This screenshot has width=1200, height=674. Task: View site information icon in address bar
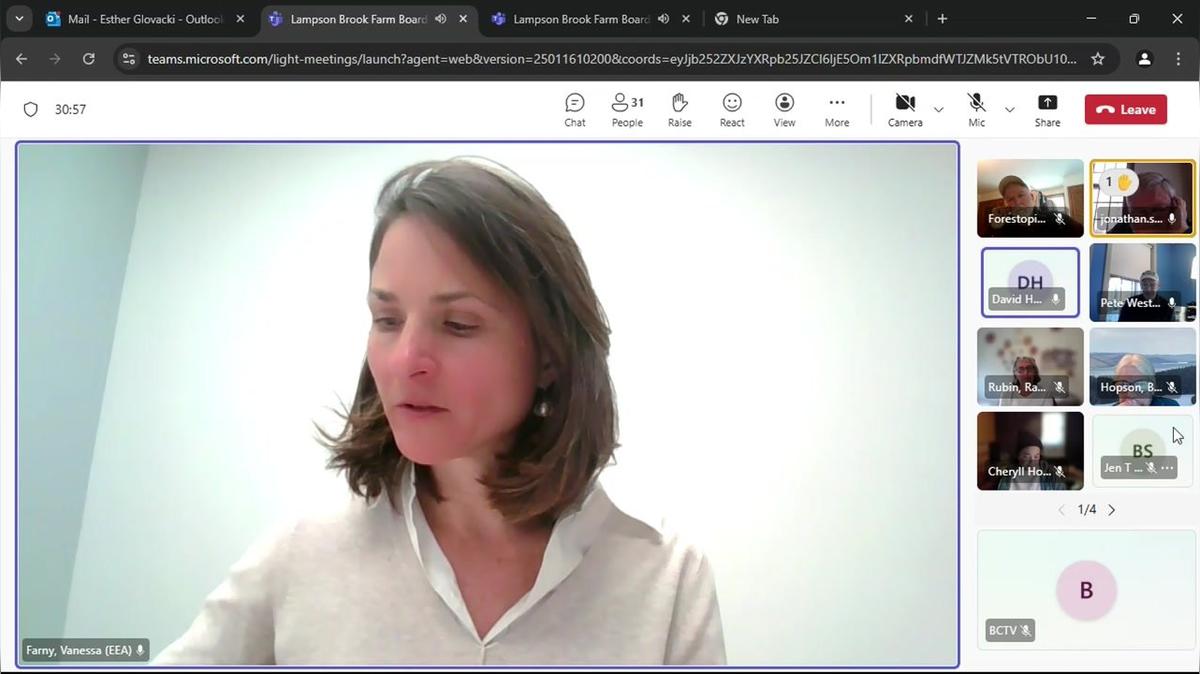pos(128,59)
